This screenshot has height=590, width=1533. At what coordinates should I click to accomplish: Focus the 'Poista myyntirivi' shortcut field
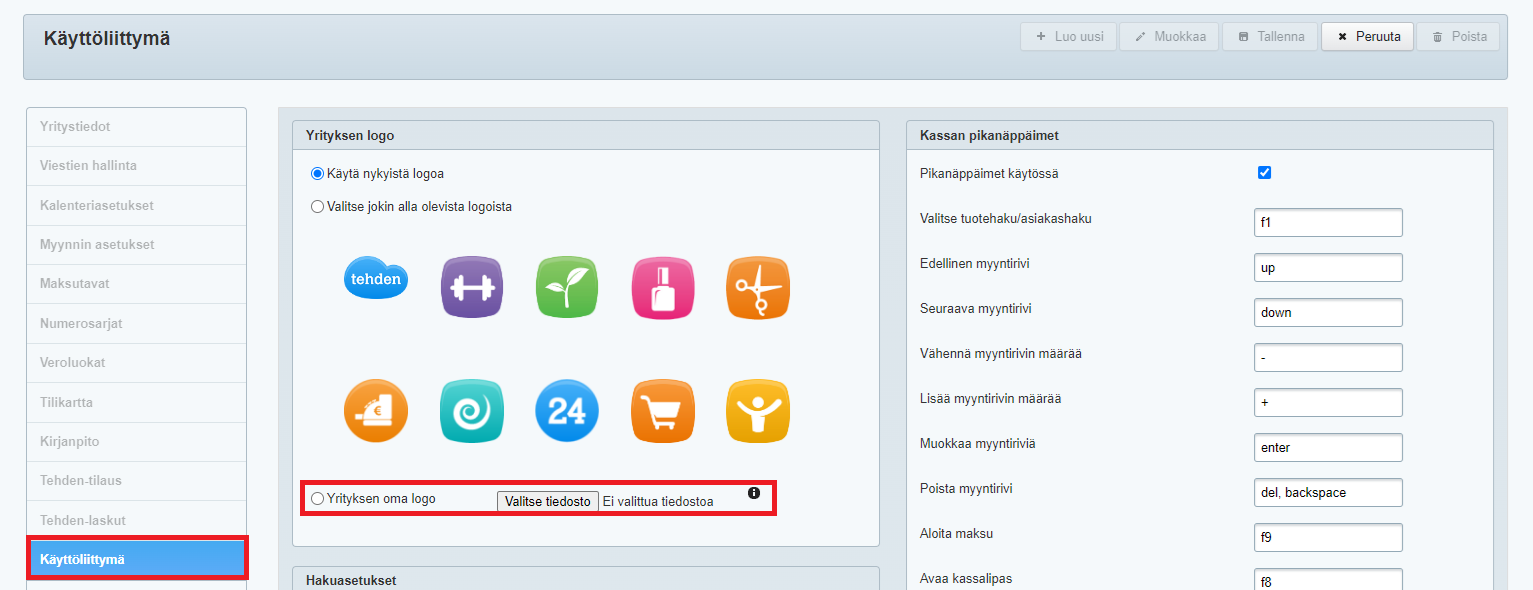coord(1328,492)
